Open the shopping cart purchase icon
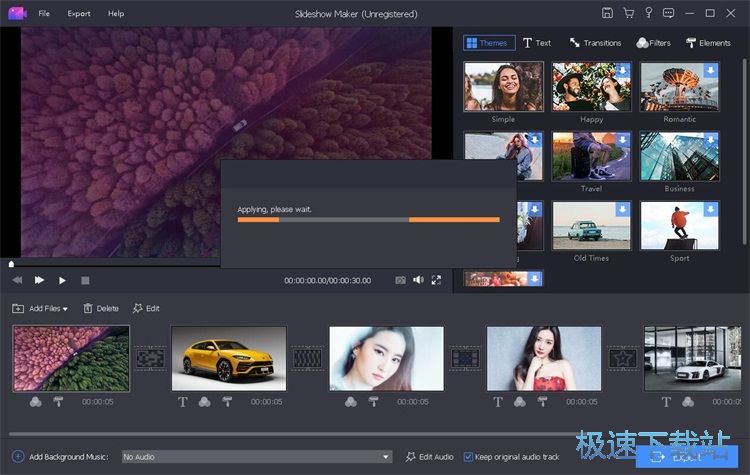 point(628,13)
